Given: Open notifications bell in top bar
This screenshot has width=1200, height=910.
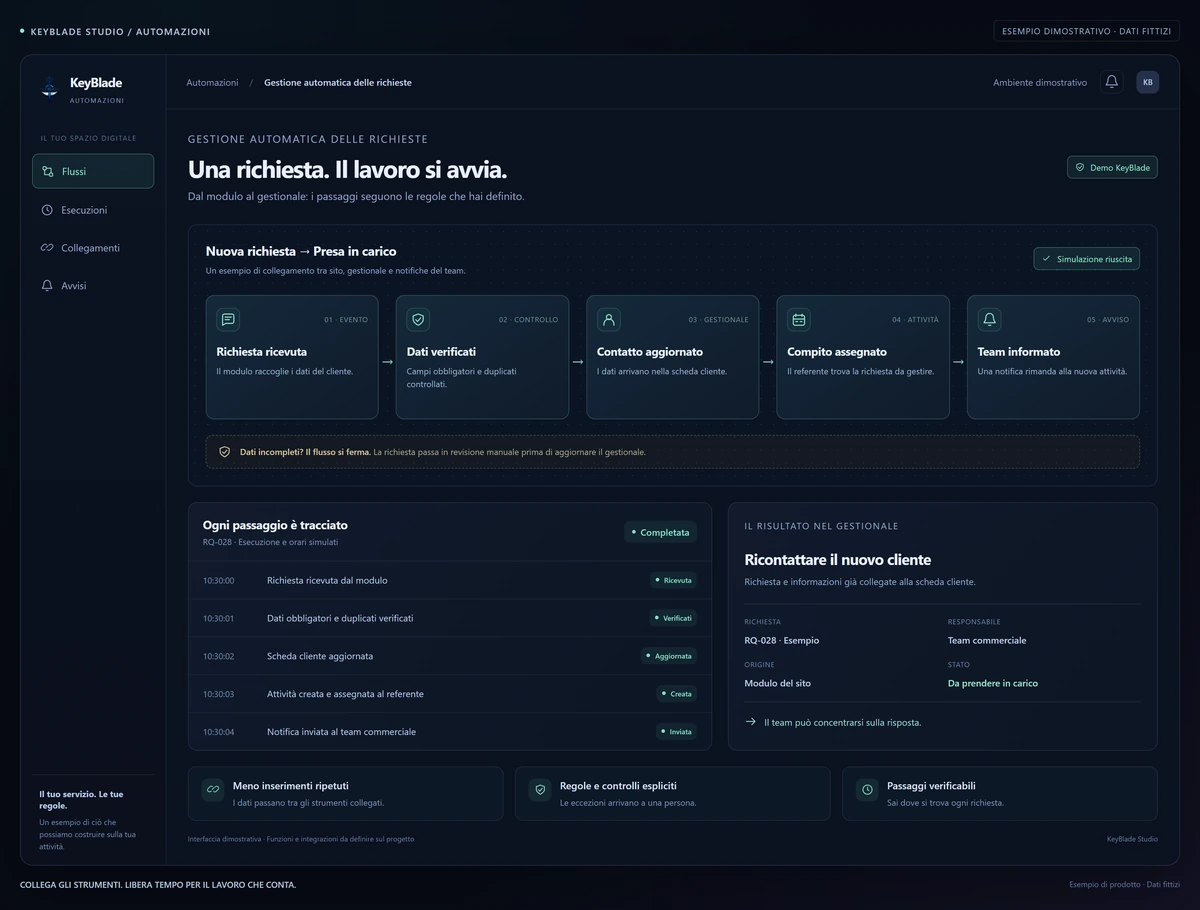Looking at the screenshot, I should click(x=1111, y=82).
